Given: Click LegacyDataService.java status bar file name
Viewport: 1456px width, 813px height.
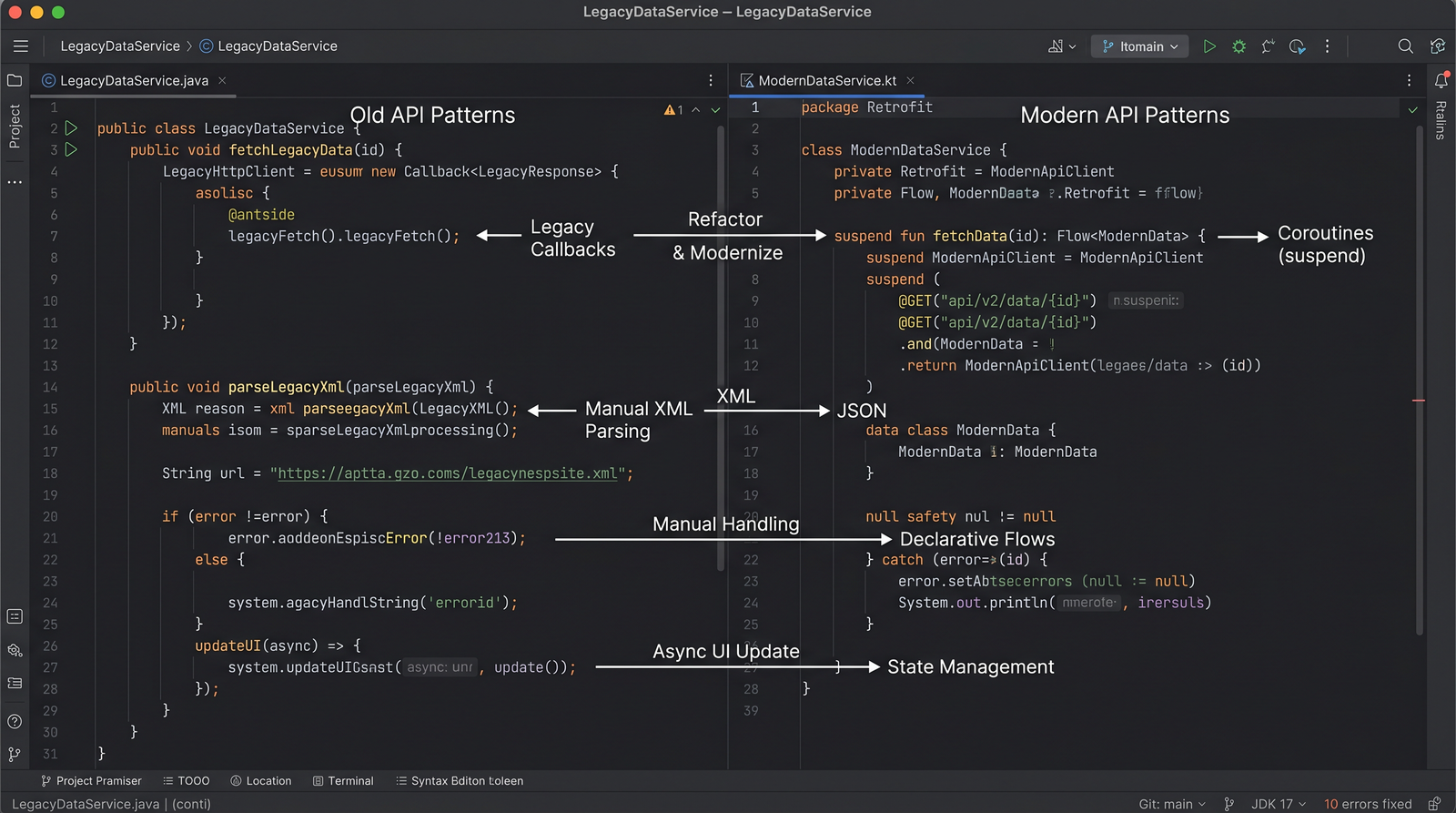Looking at the screenshot, I should click(x=86, y=804).
